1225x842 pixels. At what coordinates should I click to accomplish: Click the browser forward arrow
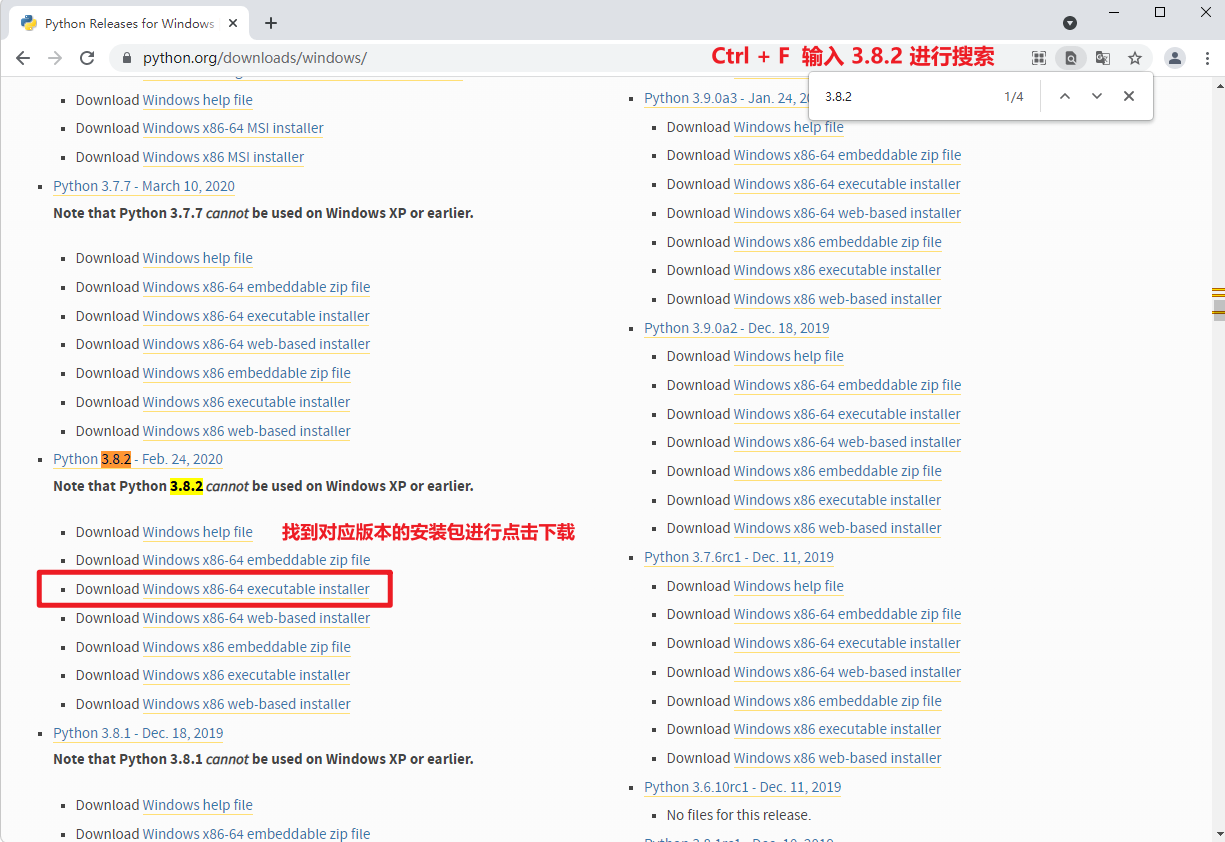[55, 58]
